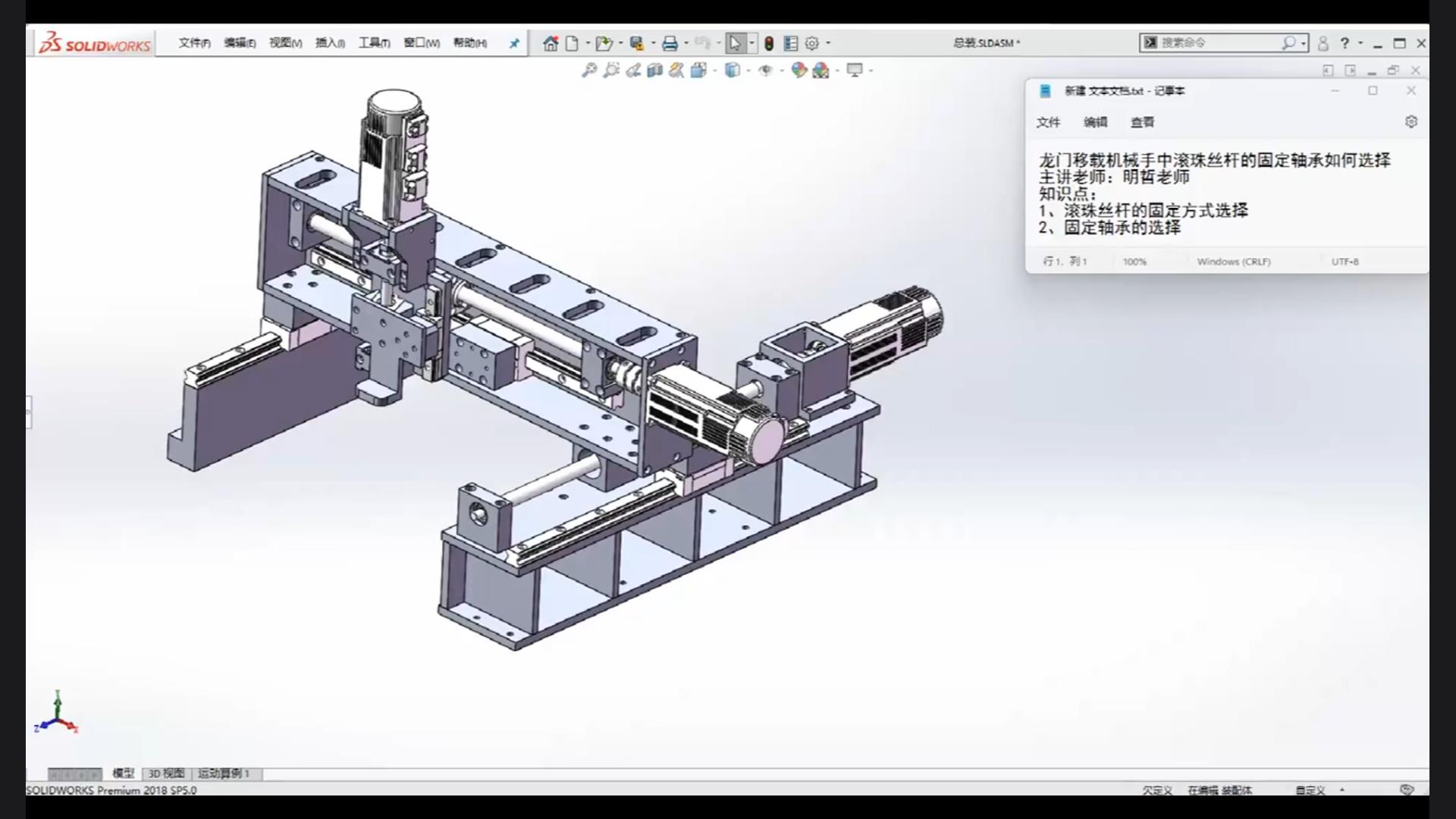Switch to the 运动算例 1 tab
The image size is (1456, 819).
[224, 773]
